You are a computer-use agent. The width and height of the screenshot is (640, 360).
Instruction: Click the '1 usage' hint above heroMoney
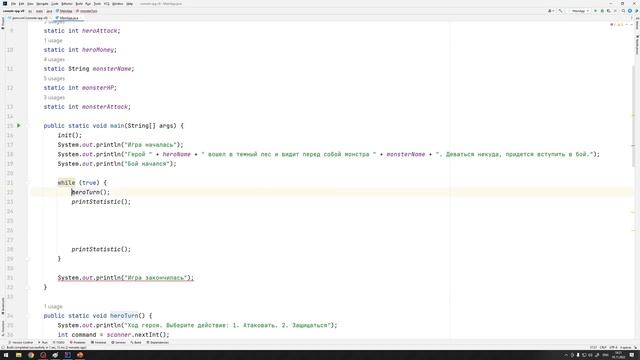point(53,41)
